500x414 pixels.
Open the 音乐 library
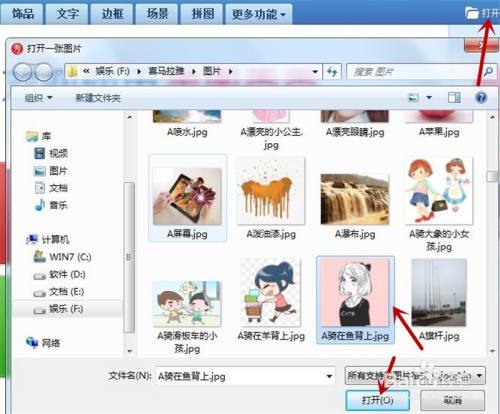click(x=51, y=205)
